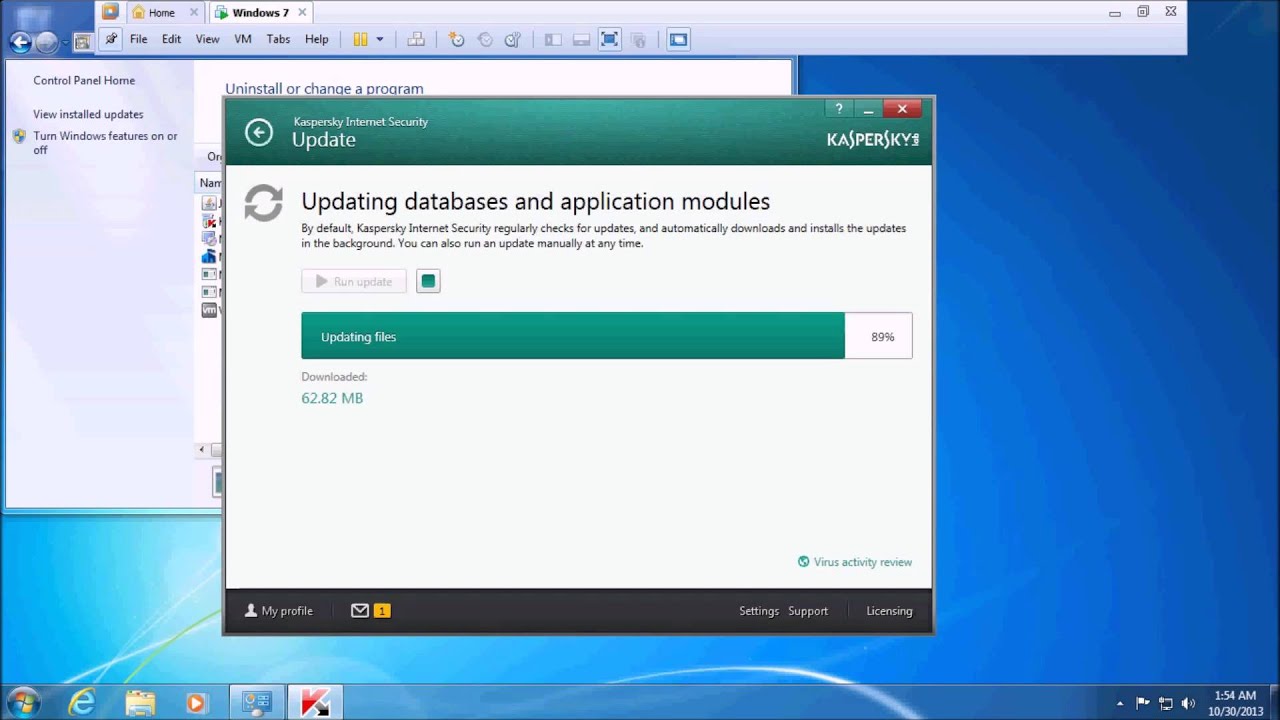Open the Kaspersky notifications envelope

pyautogui.click(x=360, y=610)
